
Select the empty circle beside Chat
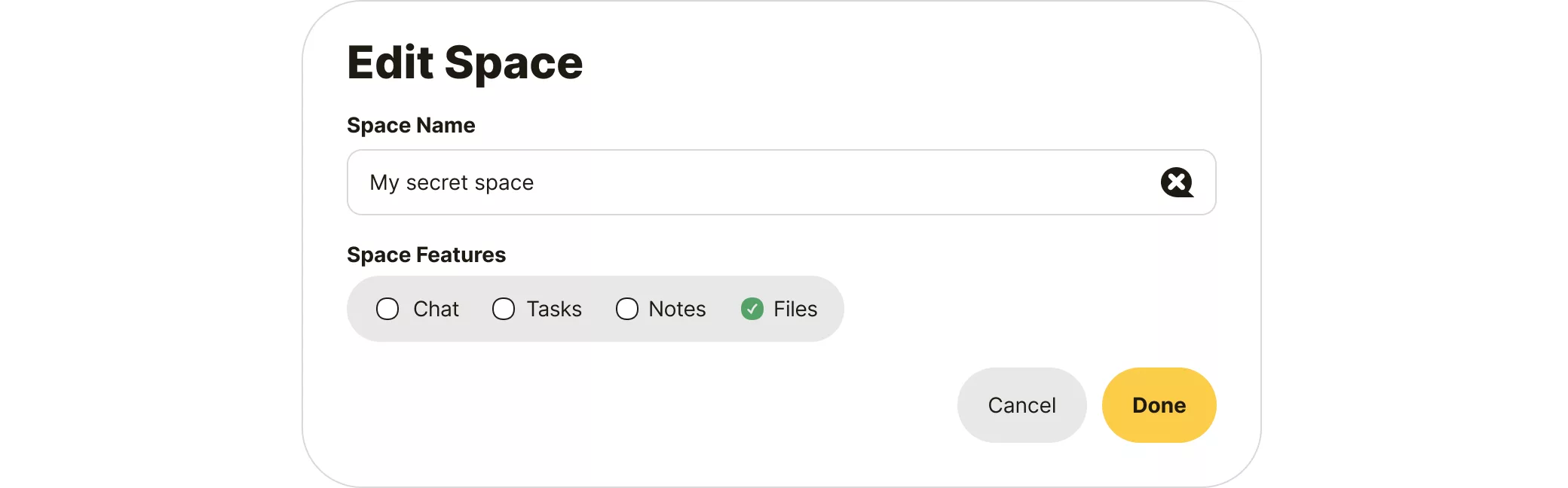[x=387, y=309]
